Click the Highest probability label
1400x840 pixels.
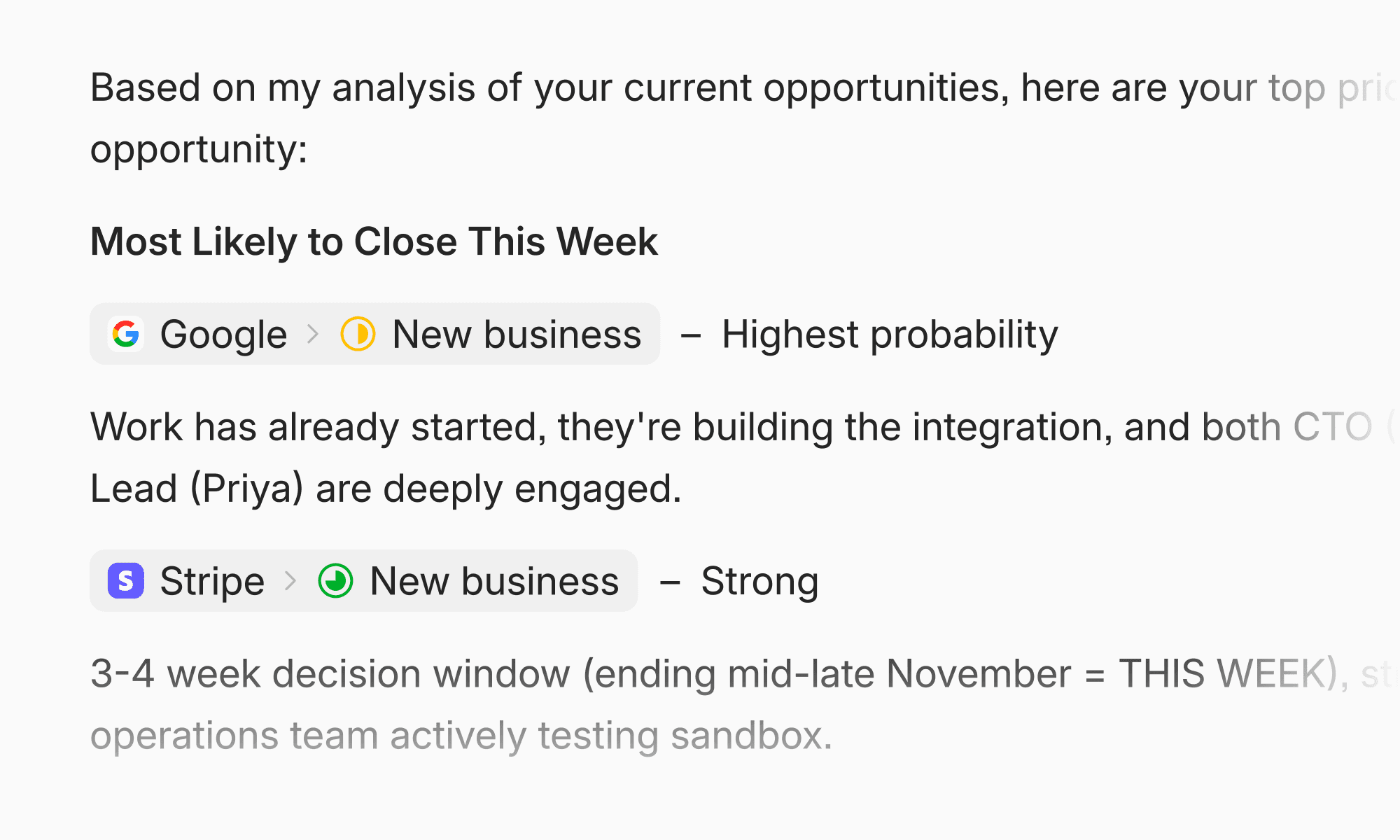point(890,334)
